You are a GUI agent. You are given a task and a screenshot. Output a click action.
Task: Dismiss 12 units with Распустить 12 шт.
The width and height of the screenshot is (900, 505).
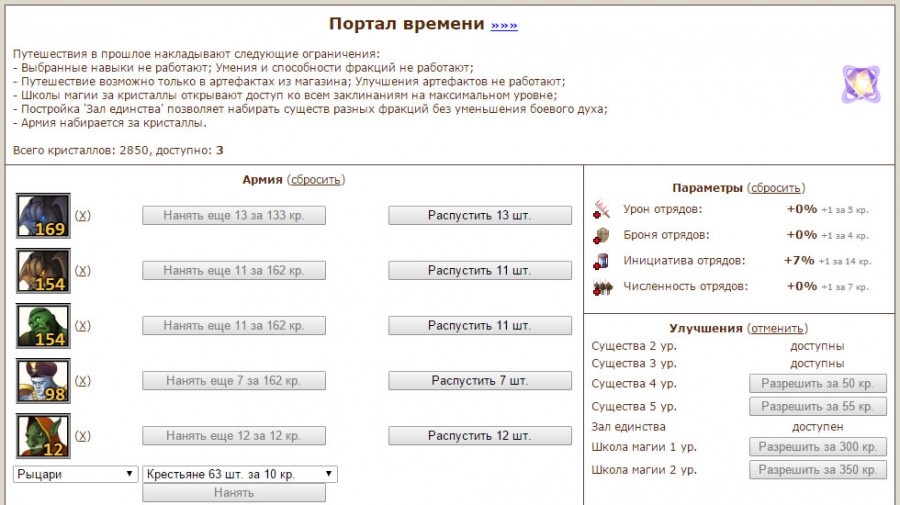480,436
